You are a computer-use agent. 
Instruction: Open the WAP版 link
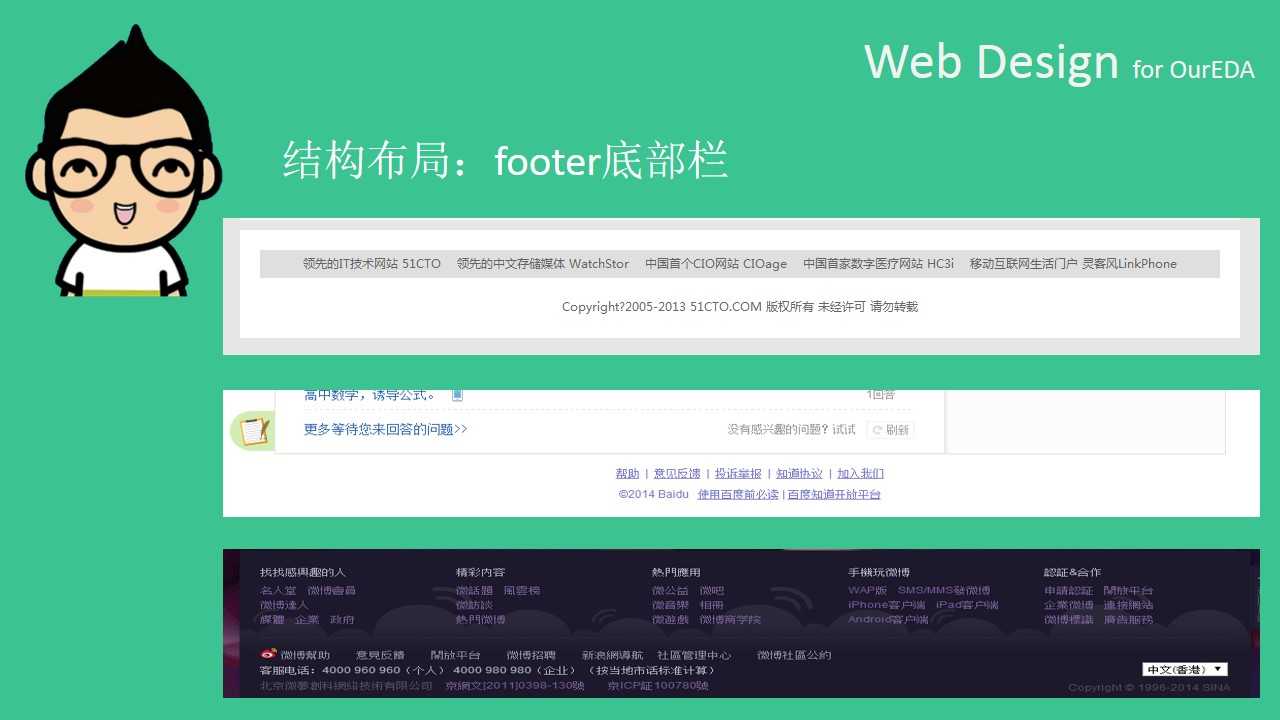[x=867, y=591]
